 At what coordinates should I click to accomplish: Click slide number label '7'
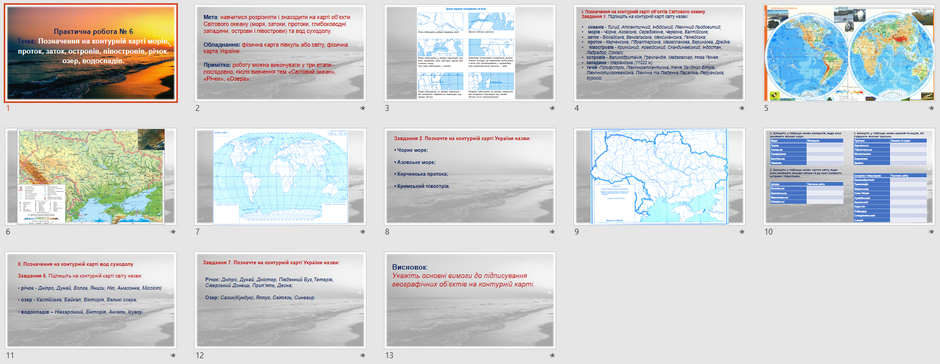point(197,232)
